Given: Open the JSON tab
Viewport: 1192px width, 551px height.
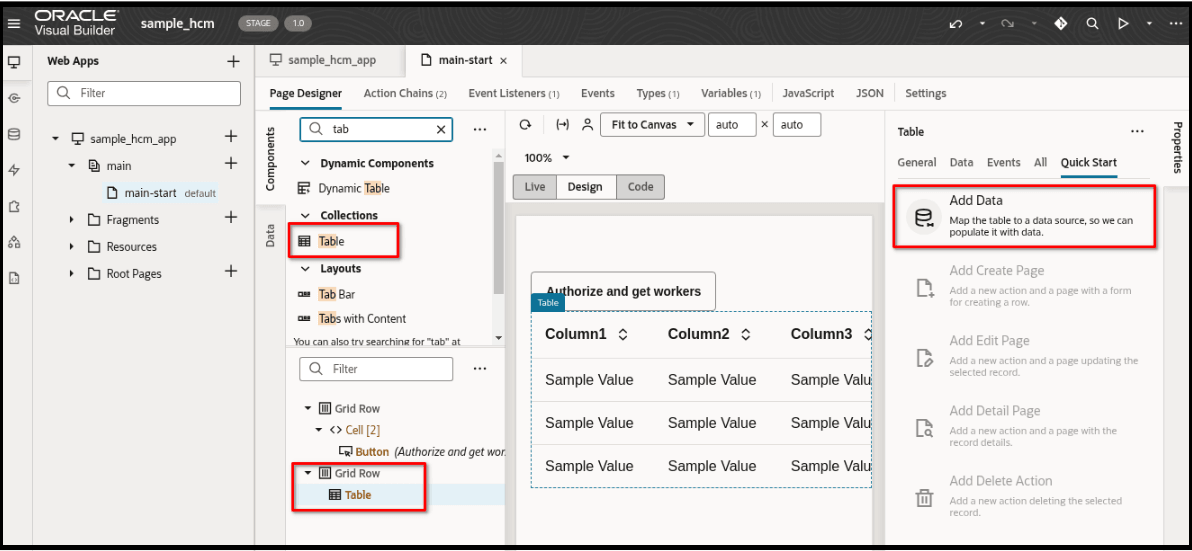Looking at the screenshot, I should coord(870,93).
